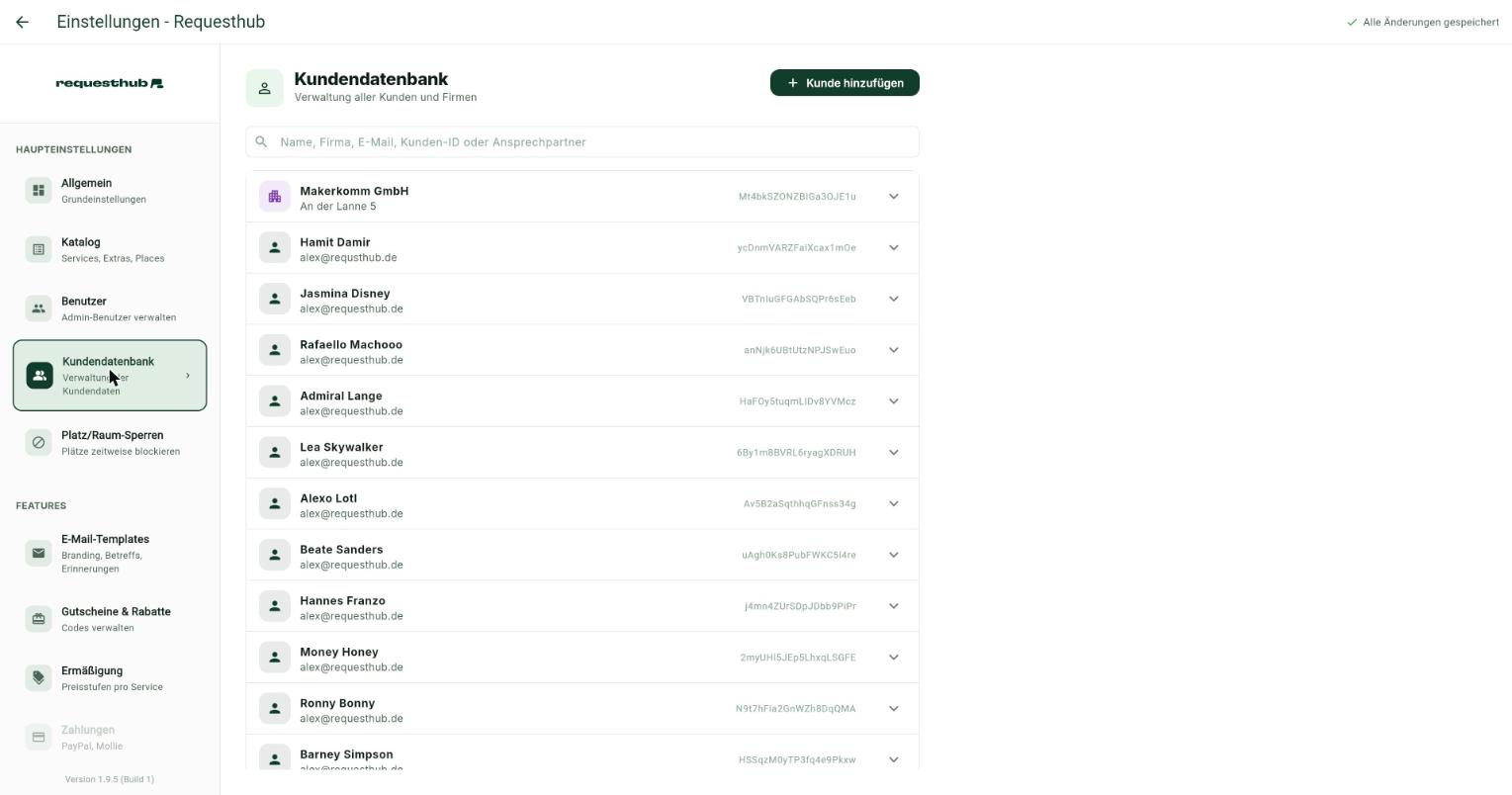Viewport: 1512px width, 795px height.
Task: Click the Gutscheine & Rabatte gift icon
Action: [x=39, y=619]
